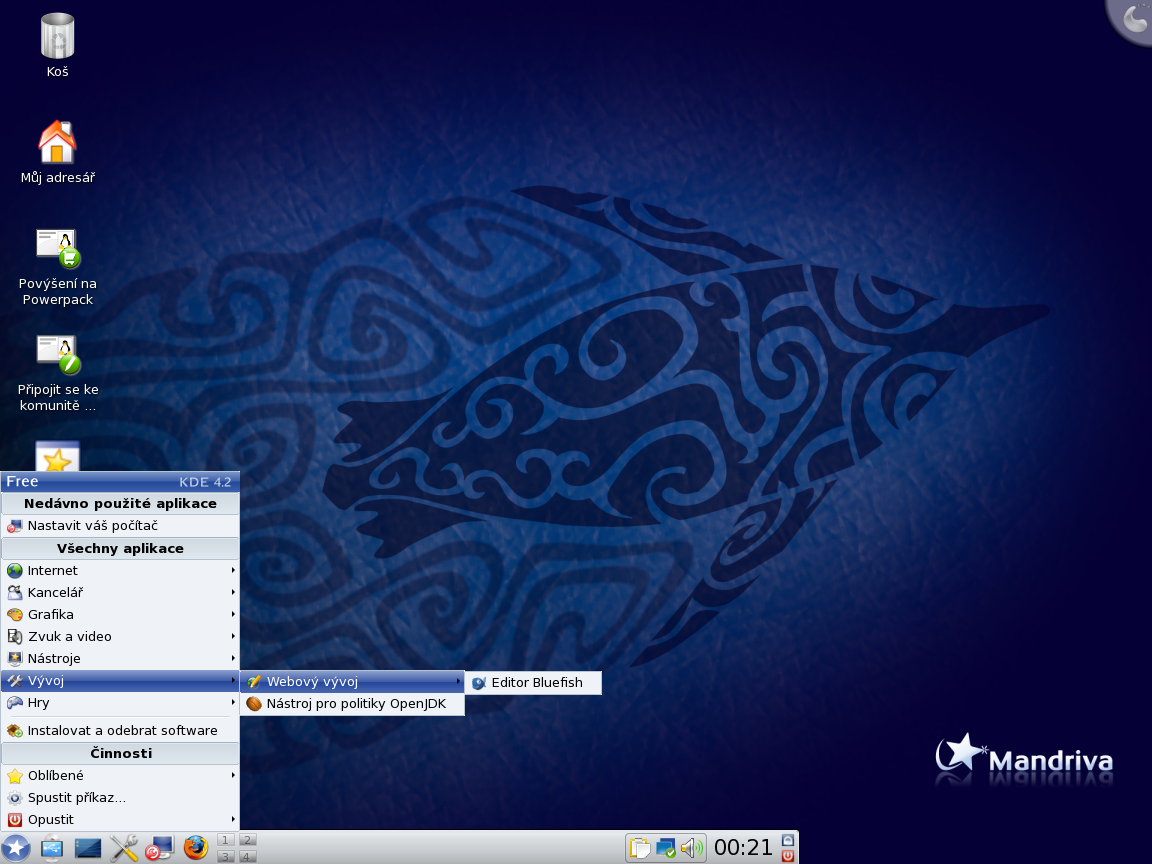Open the Plasma cashew in top-right corner
1152x864 pixels.
(x=1133, y=18)
